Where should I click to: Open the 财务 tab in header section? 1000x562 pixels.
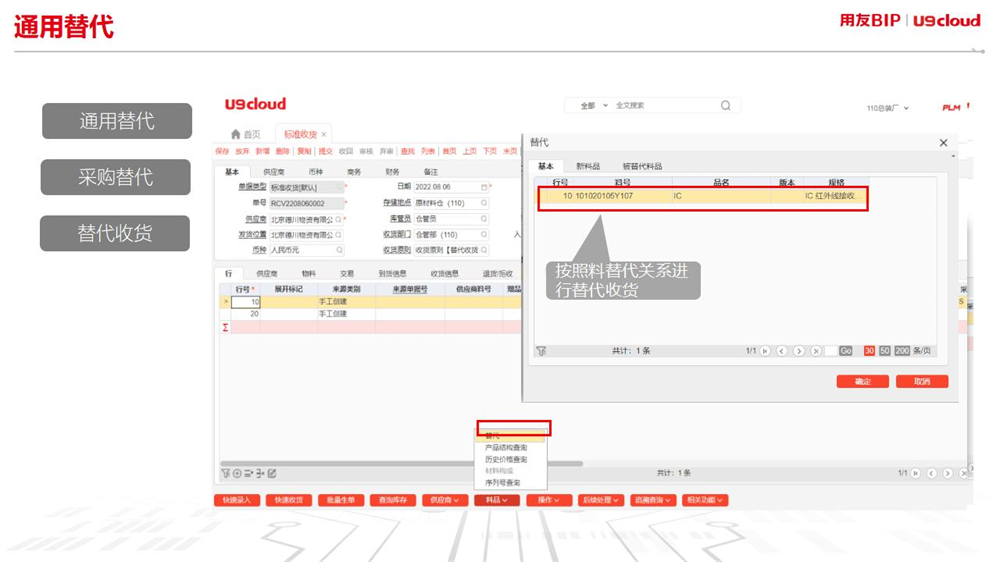392,172
